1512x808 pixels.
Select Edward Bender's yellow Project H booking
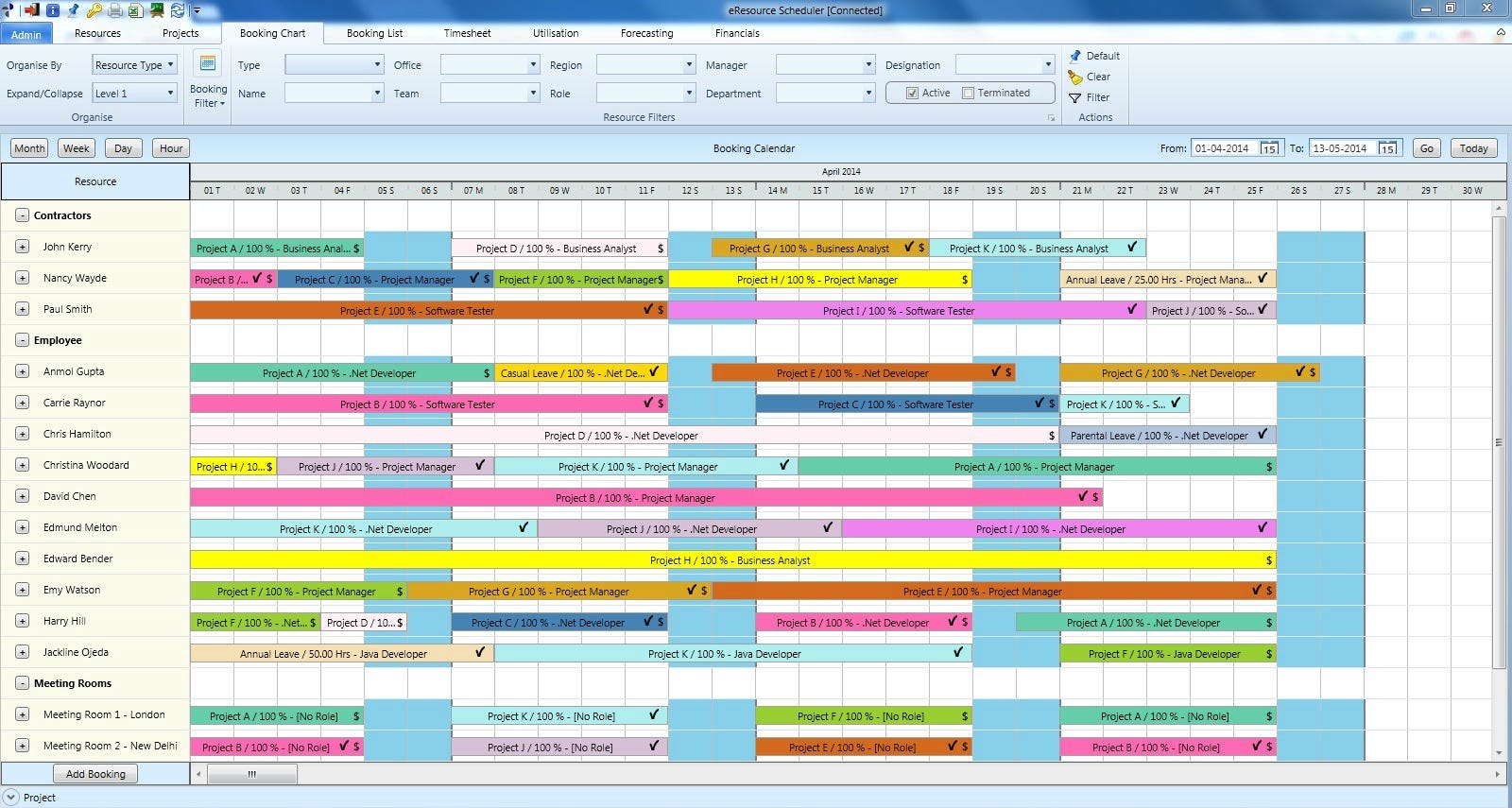tap(732, 560)
